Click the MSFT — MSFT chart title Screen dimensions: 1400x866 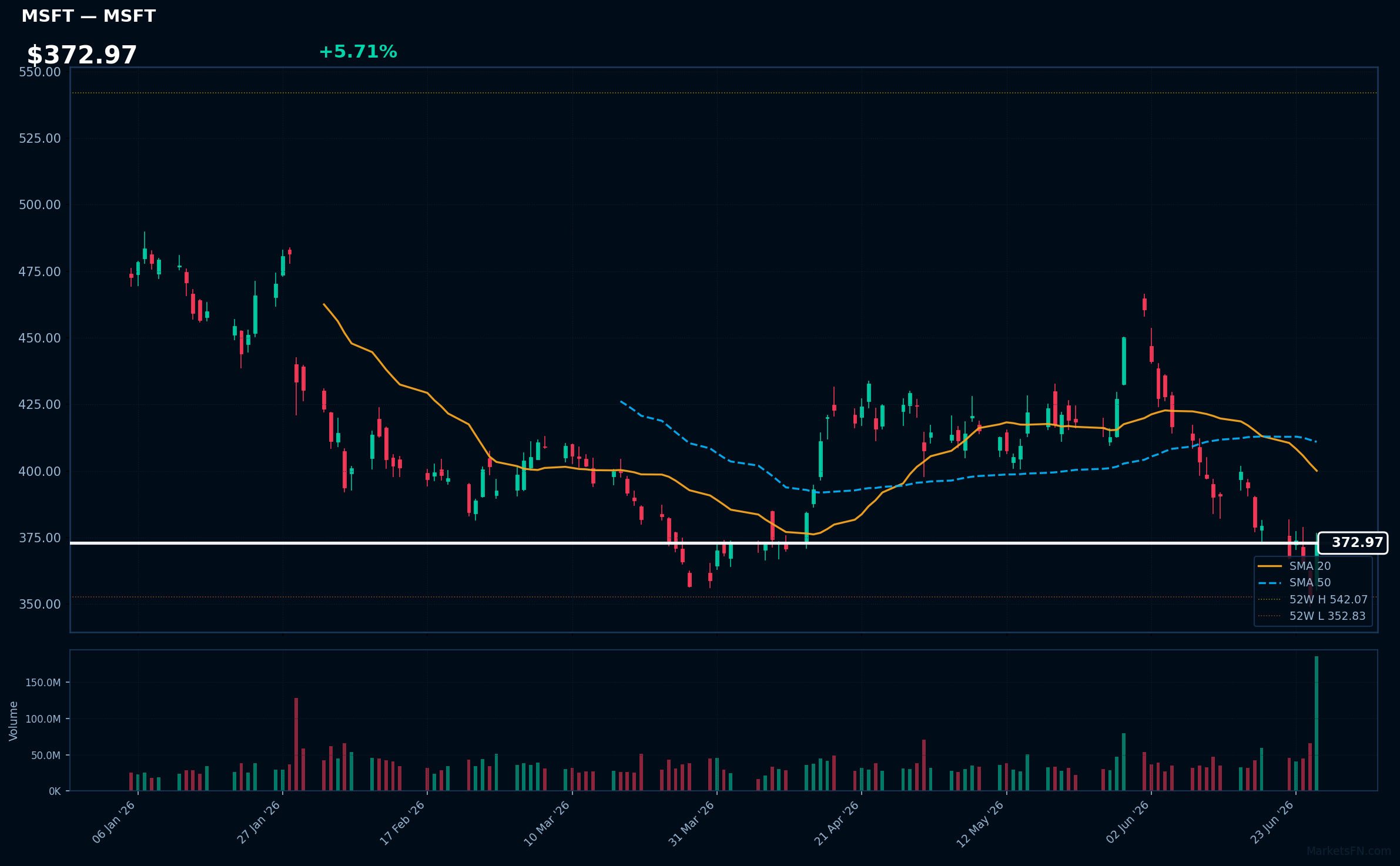88,16
